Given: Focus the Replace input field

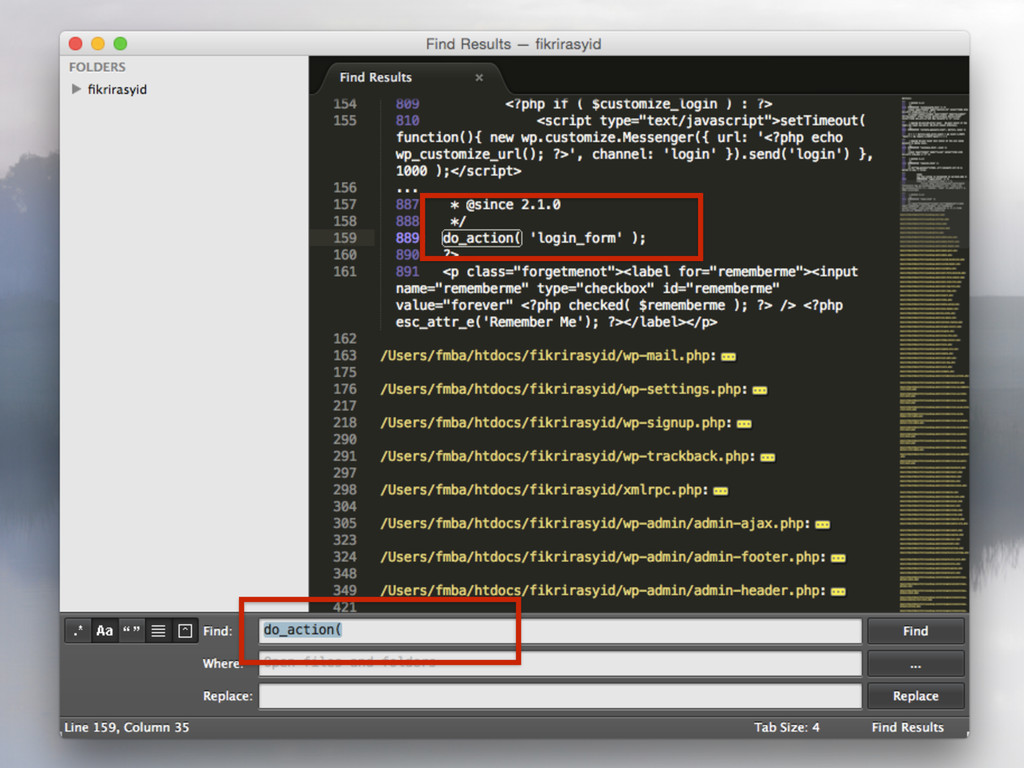Looking at the screenshot, I should click(x=560, y=696).
